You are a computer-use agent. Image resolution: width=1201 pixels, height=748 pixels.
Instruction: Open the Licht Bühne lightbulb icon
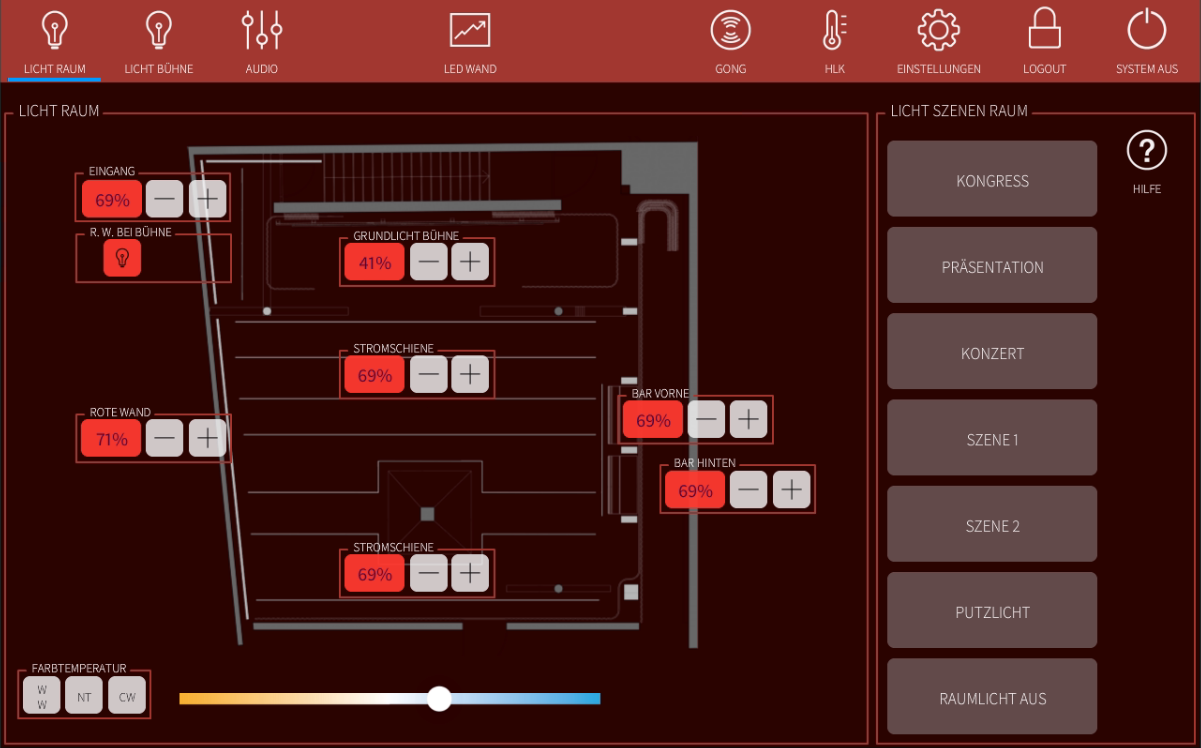158,32
